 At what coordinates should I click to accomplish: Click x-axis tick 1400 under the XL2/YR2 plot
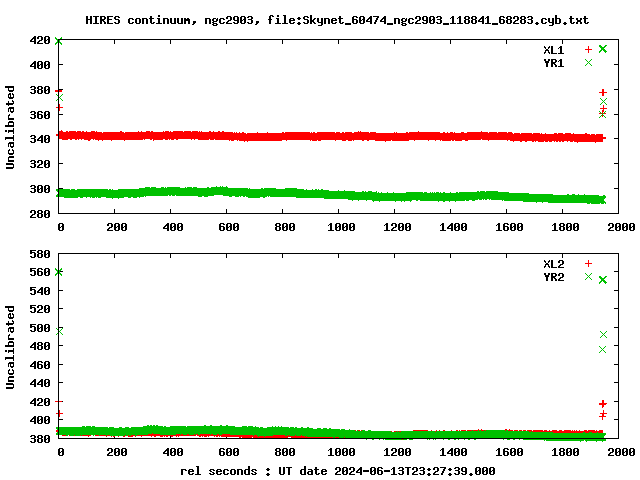(x=453, y=452)
